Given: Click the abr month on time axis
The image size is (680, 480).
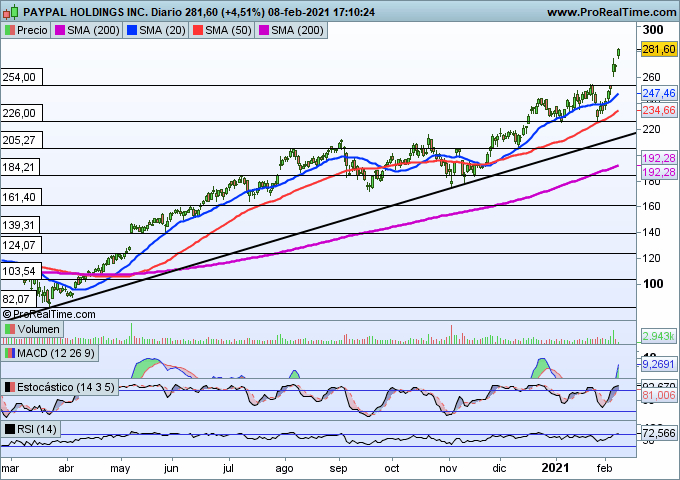Looking at the screenshot, I should [x=66, y=468].
